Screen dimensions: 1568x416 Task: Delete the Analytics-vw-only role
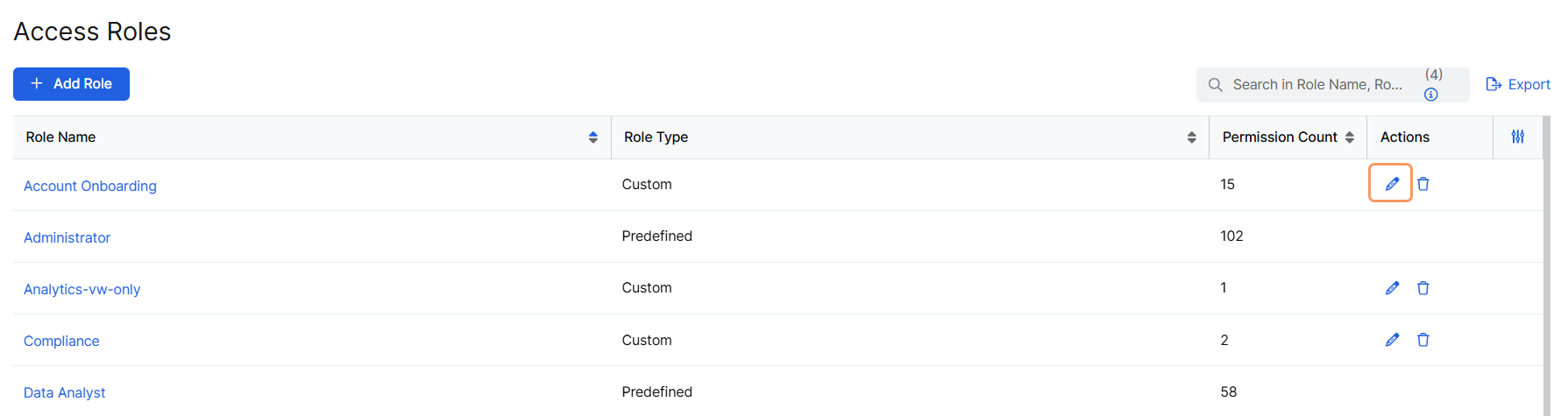click(x=1423, y=288)
